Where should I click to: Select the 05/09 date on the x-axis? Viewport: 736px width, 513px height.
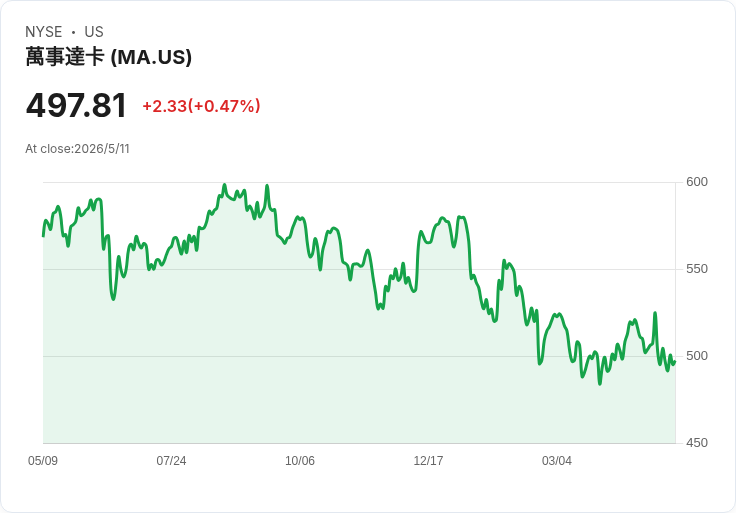43,460
